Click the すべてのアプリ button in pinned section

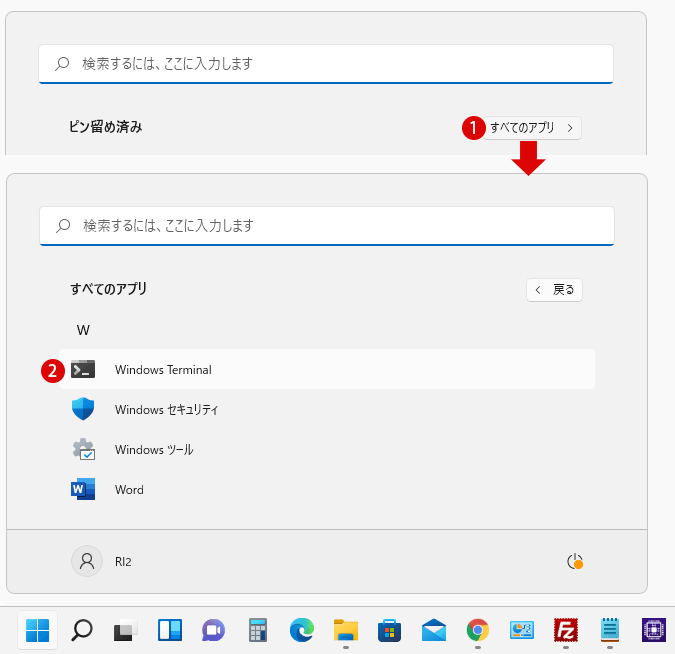tap(532, 128)
